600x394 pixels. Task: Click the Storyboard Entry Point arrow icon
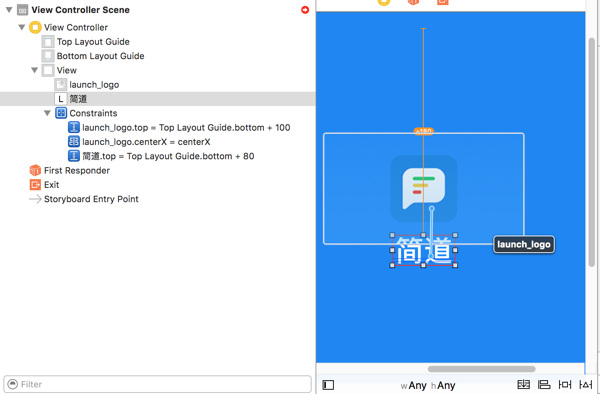coord(35,199)
